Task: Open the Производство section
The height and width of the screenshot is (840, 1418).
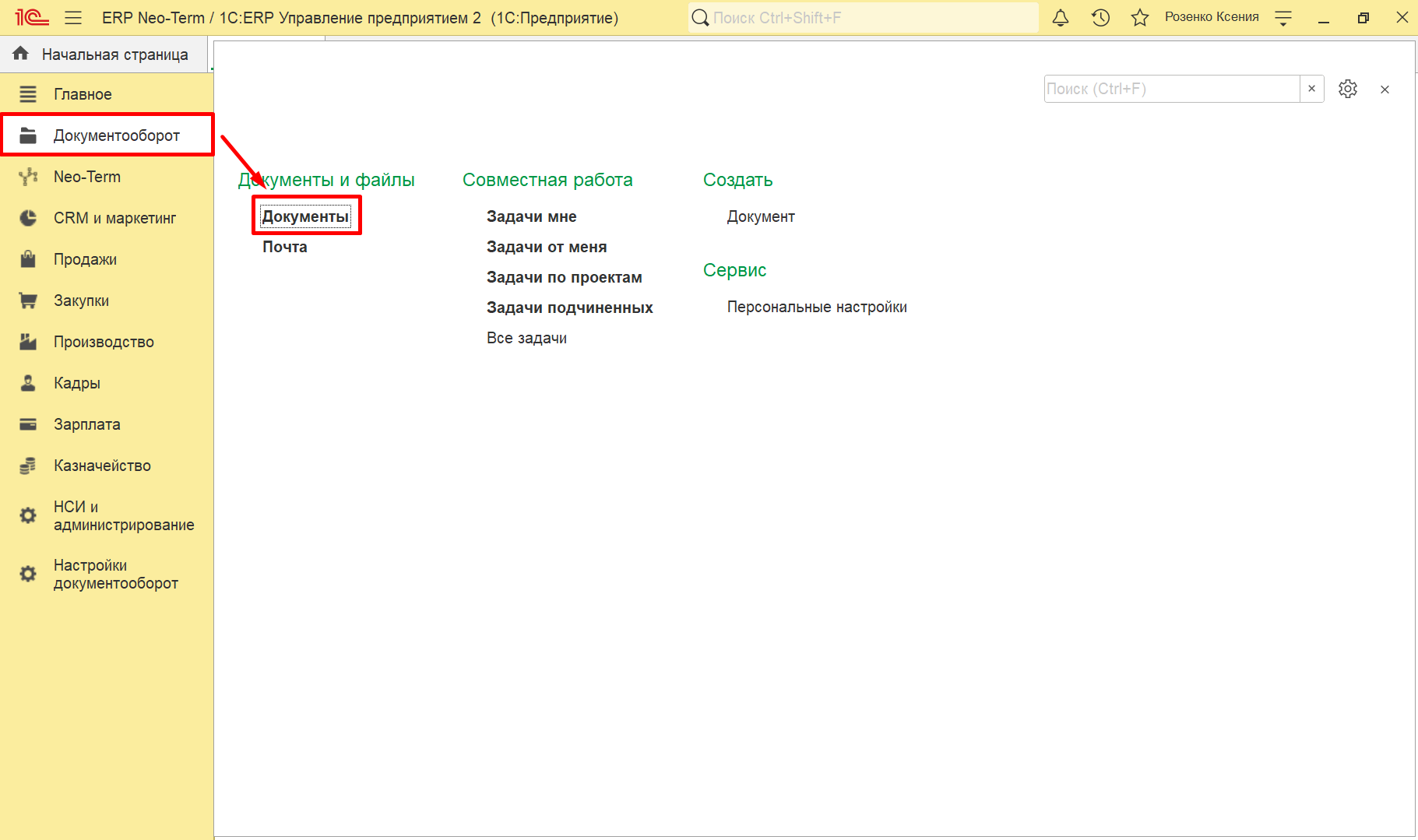Action: (107, 342)
